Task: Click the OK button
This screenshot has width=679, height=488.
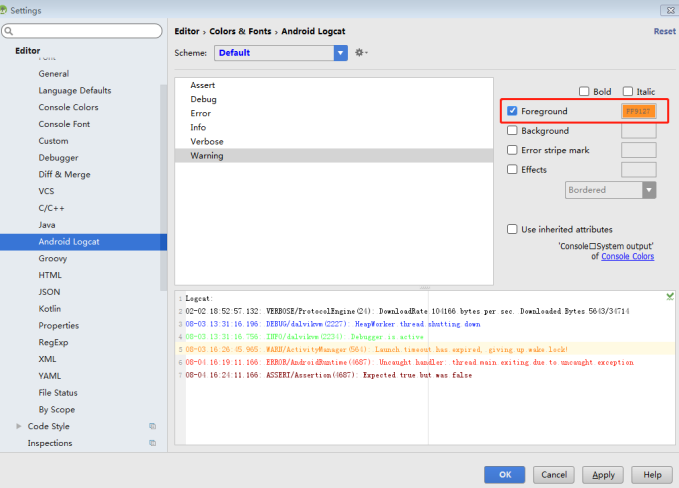Action: (x=504, y=475)
